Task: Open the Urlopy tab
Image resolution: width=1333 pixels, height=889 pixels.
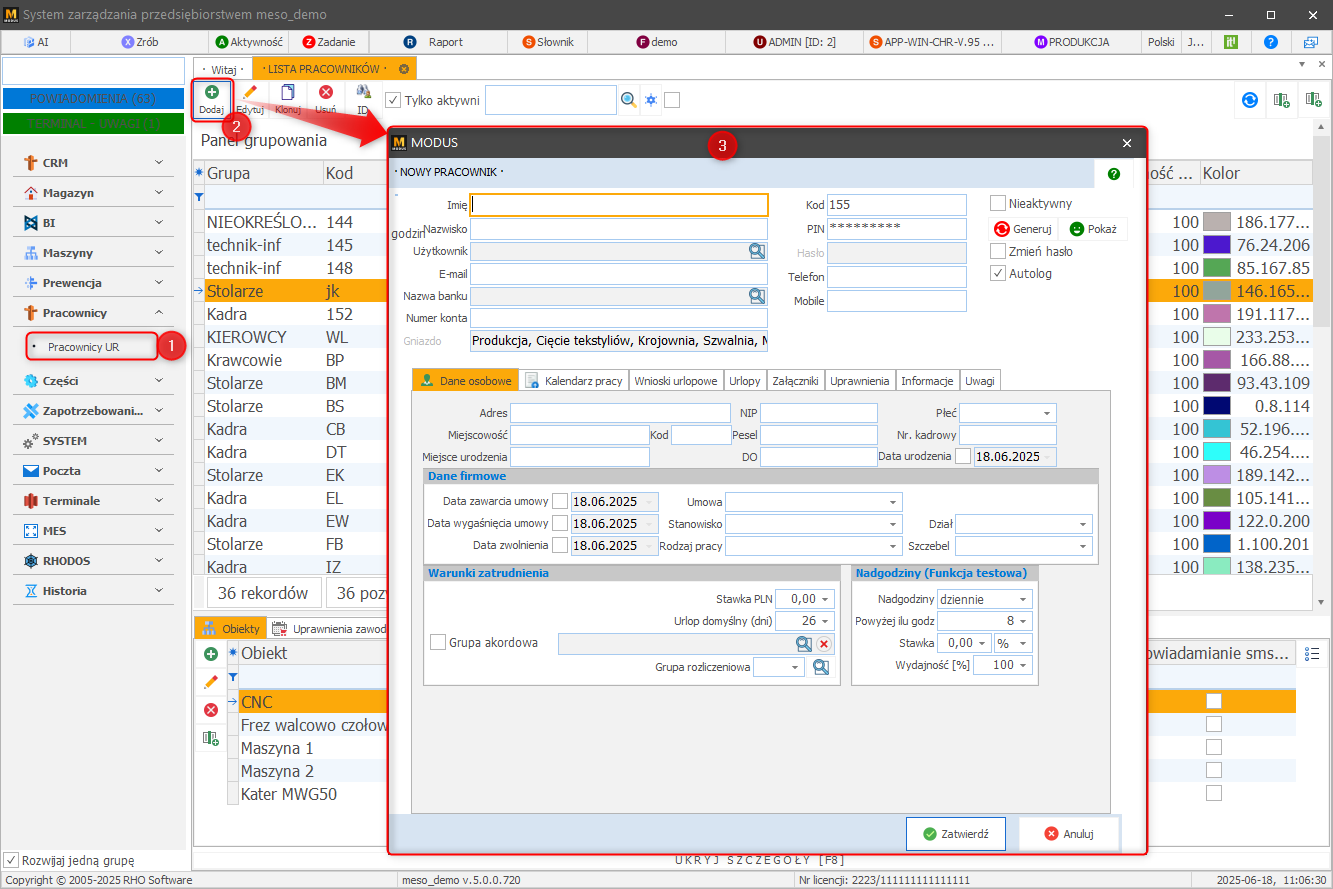Action: 744,381
